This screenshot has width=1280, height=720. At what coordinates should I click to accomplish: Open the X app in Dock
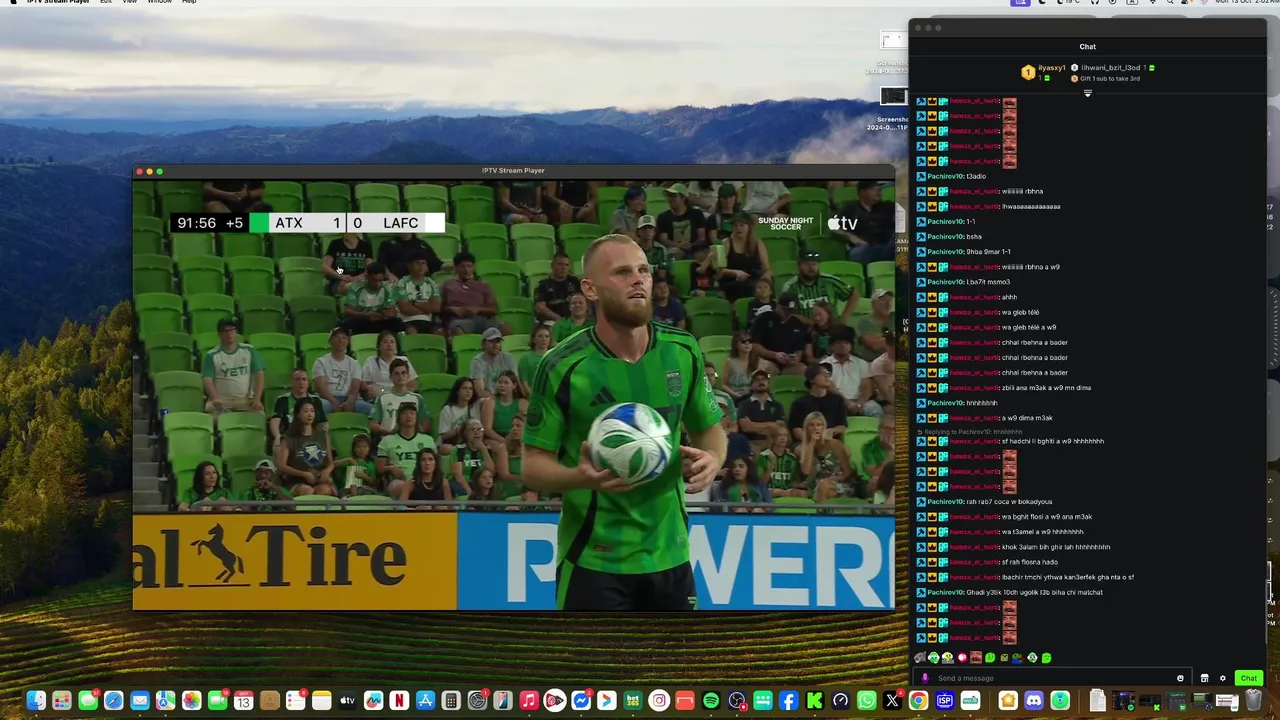[892, 701]
